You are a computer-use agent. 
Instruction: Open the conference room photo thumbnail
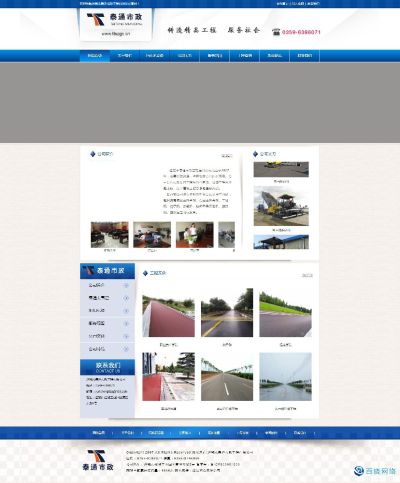(x=110, y=235)
